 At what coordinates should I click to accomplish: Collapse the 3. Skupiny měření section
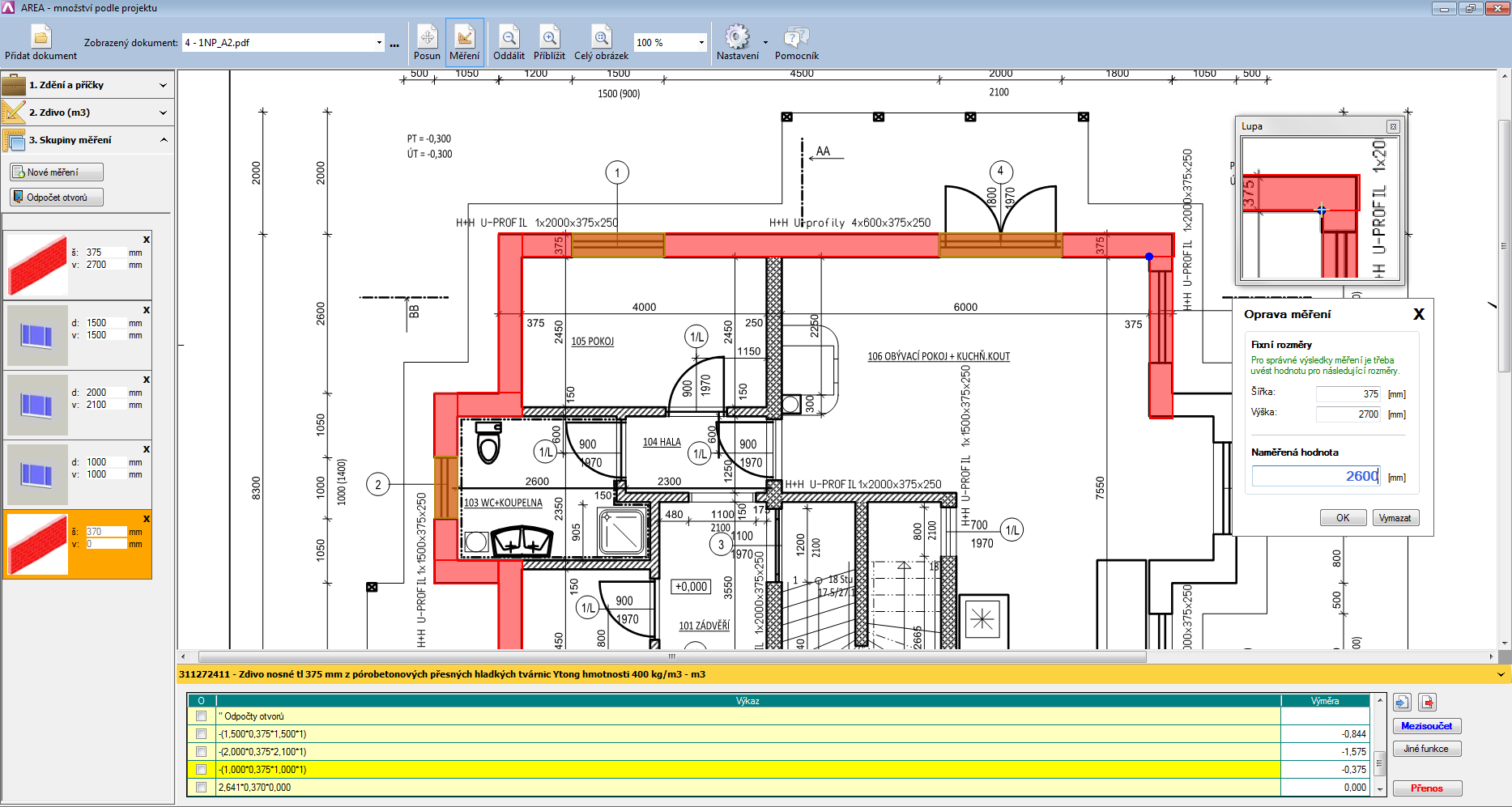tap(164, 140)
